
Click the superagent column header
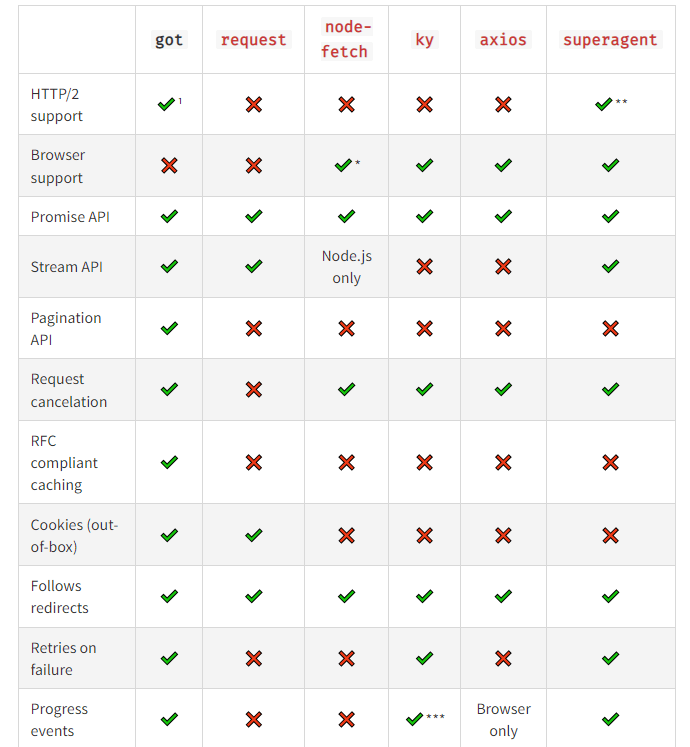click(x=610, y=40)
